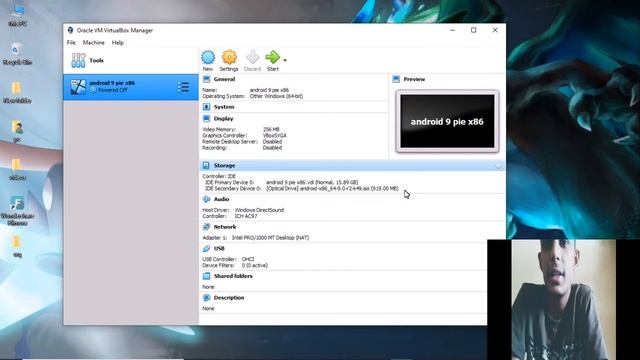Minimize the VirtualBox Manager window
Screen dimensions: 640x360
click(x=452, y=30)
